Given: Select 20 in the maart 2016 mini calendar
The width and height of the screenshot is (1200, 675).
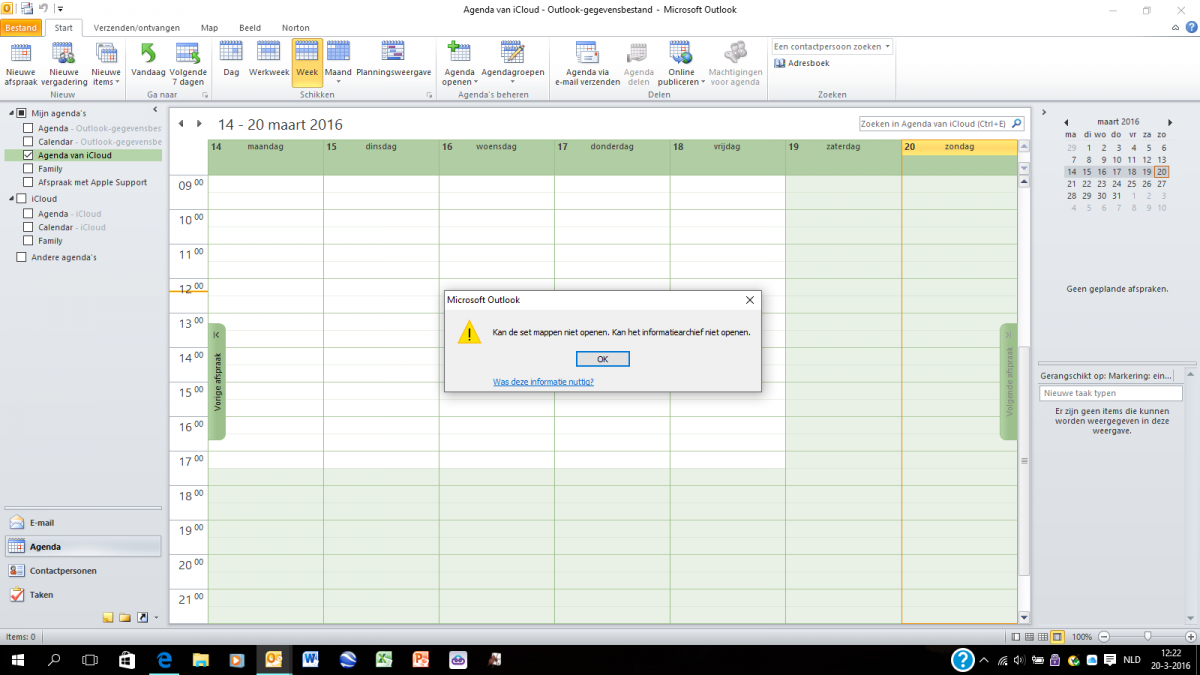Looking at the screenshot, I should 1161,171.
